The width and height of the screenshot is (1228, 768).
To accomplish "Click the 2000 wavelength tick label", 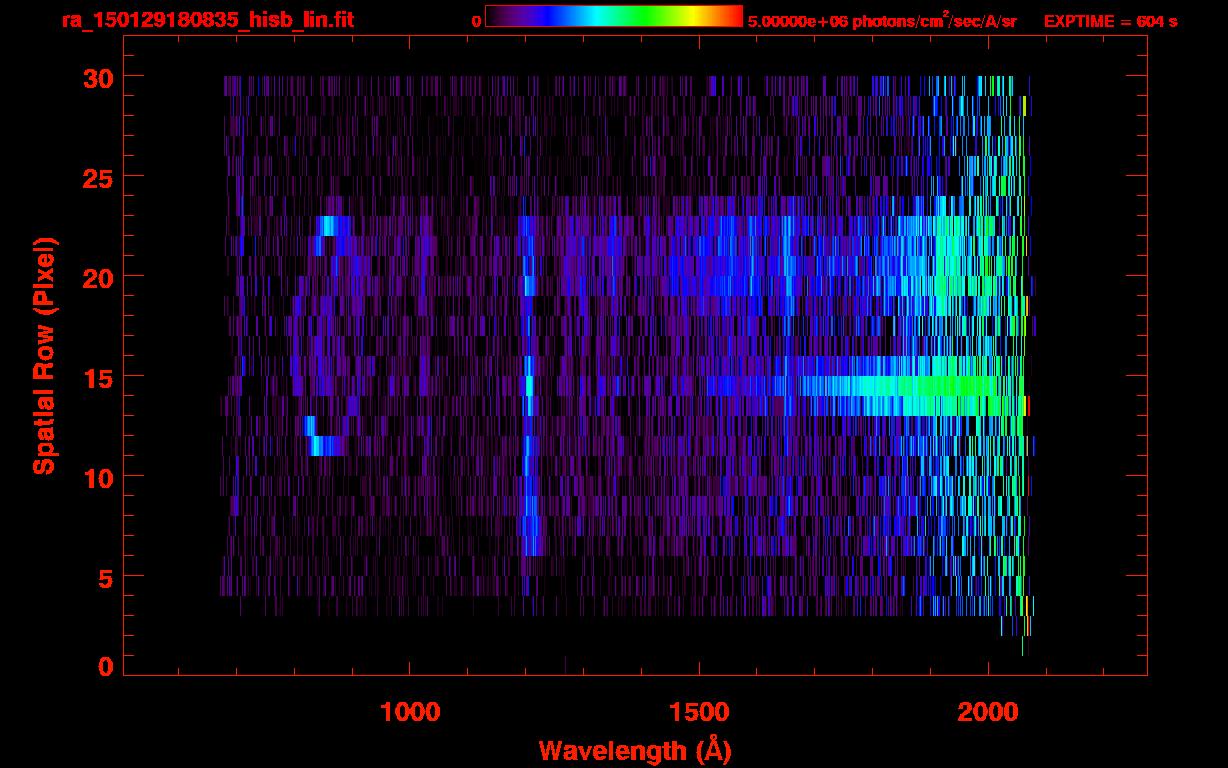I will click(x=988, y=712).
